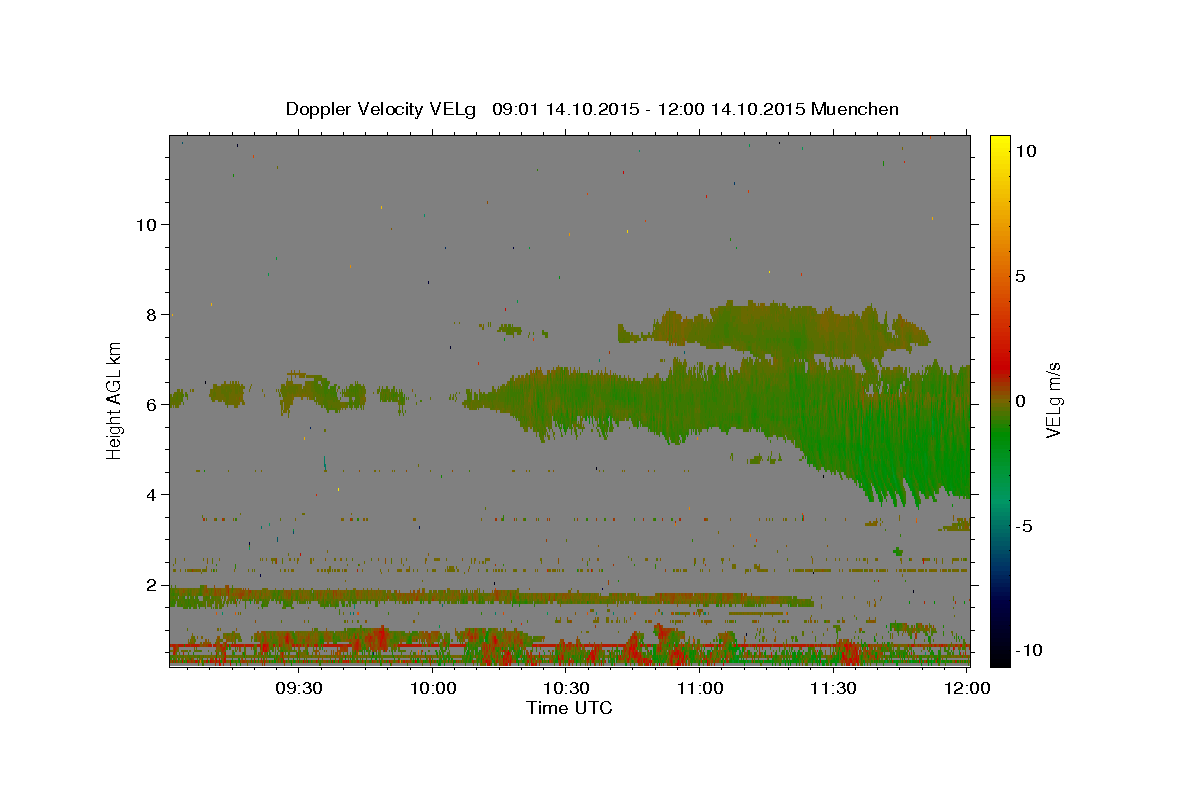Click the height tick label 8
The height and width of the screenshot is (800, 1200).
pos(153,315)
